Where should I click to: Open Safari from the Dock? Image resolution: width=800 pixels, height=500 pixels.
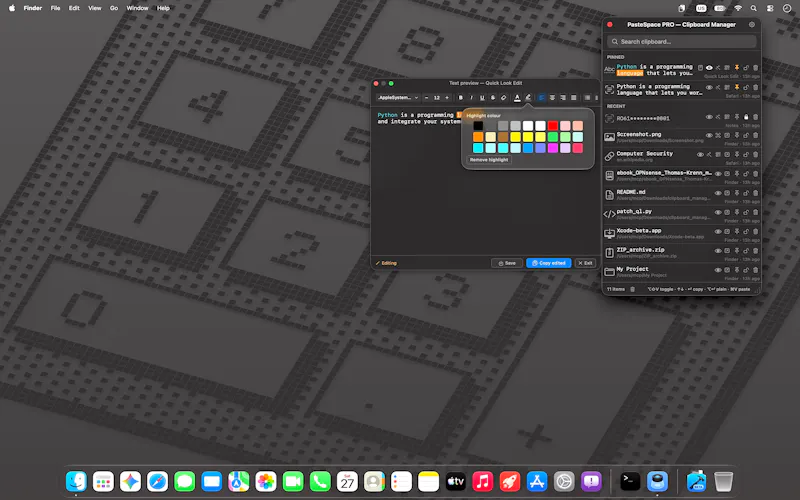tap(157, 481)
